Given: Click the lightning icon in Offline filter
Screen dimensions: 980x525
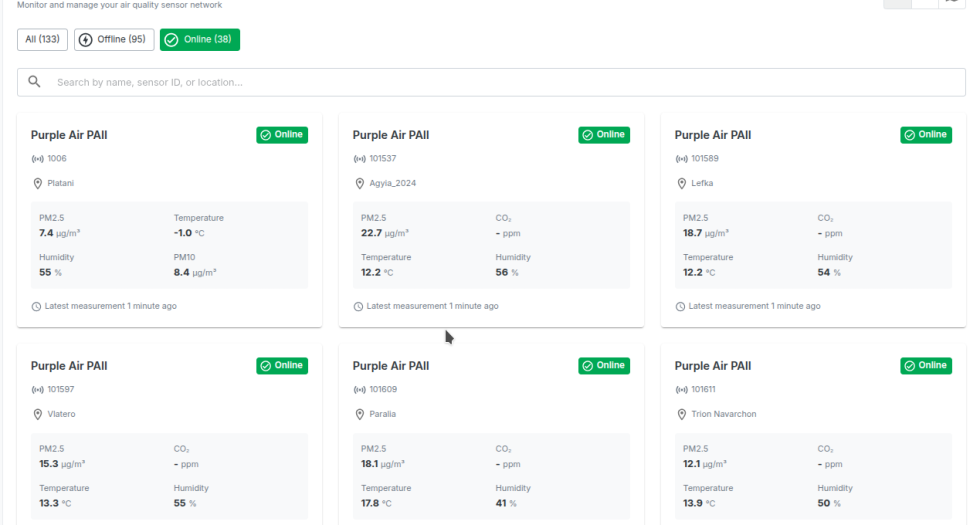Looking at the screenshot, I should 85,40.
